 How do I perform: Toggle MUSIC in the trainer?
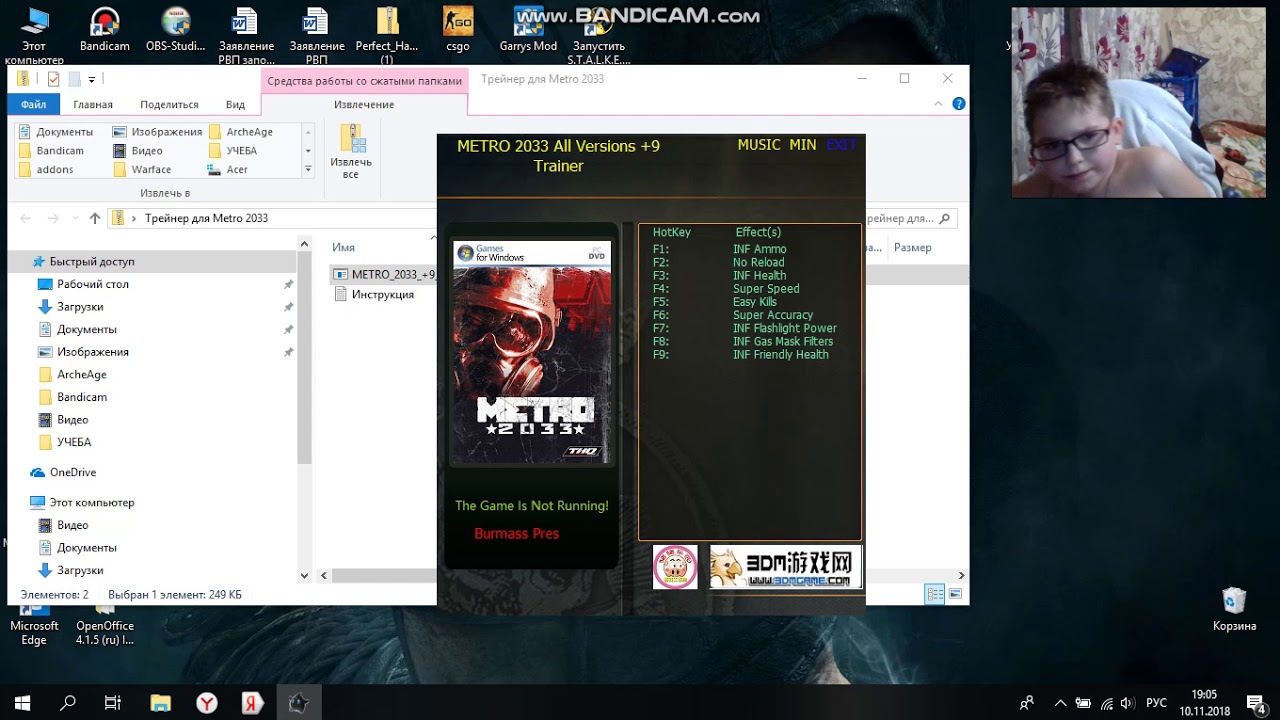coord(759,145)
